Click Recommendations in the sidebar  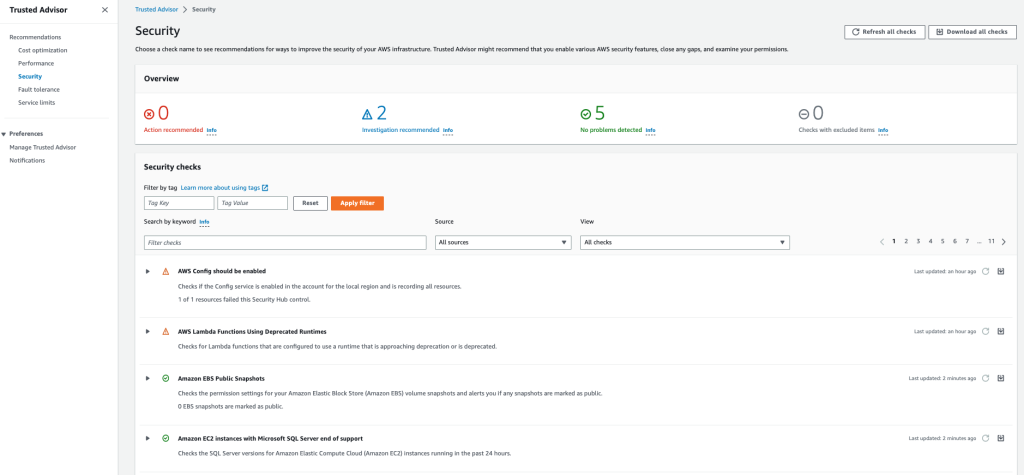click(35, 37)
